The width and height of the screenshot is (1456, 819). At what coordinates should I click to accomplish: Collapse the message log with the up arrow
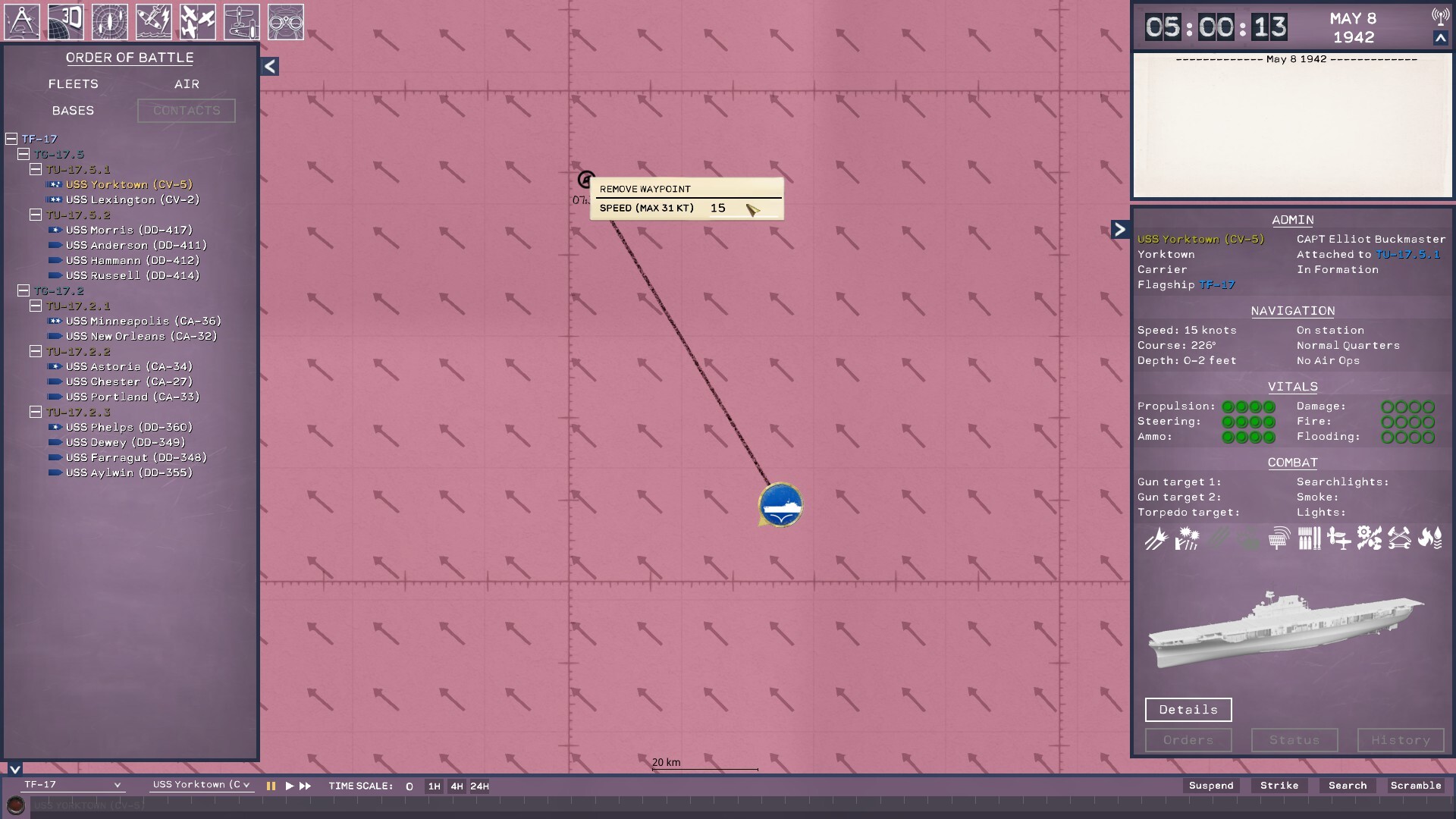pos(1440,38)
